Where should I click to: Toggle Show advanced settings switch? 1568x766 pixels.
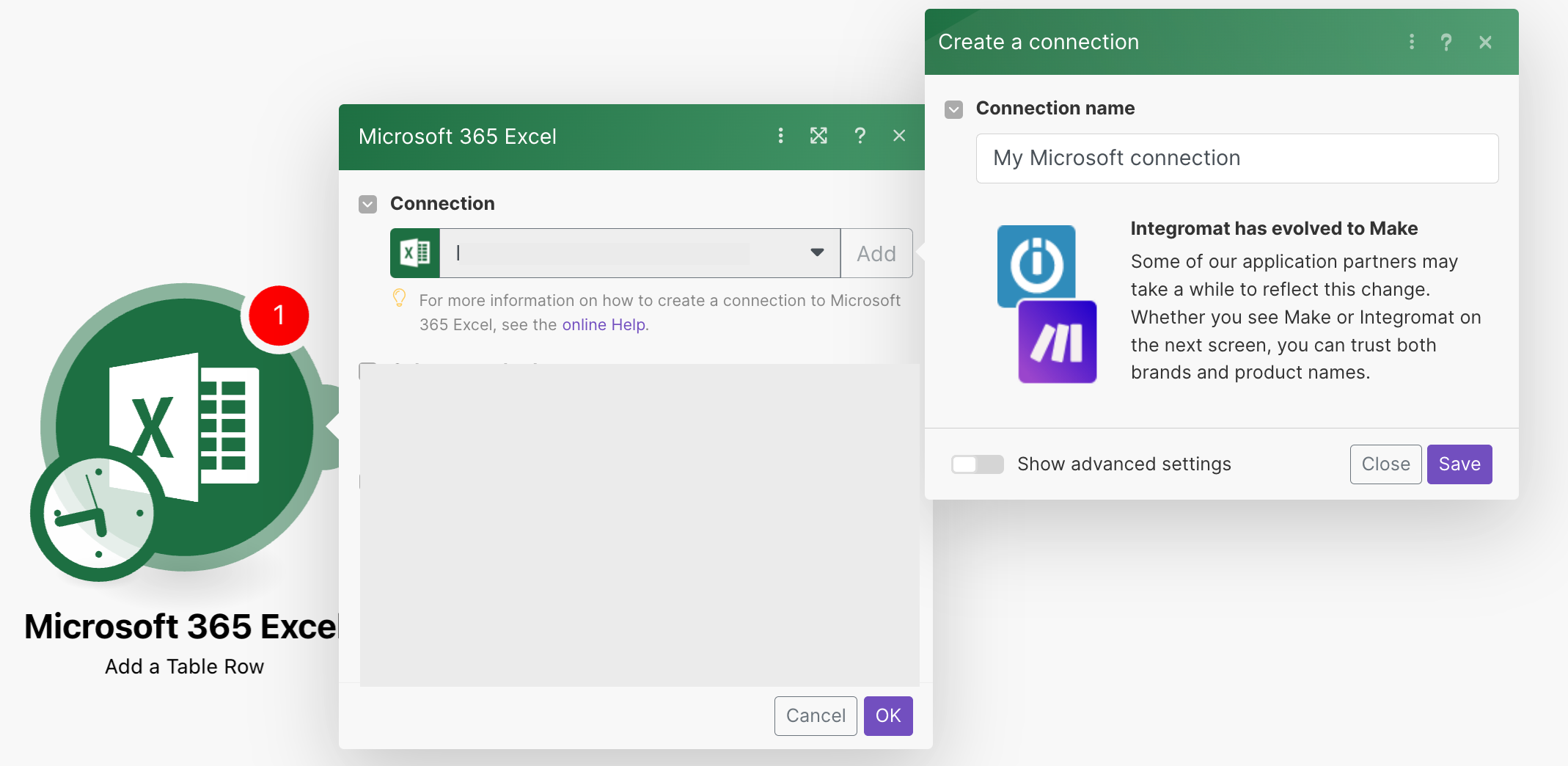[x=977, y=464]
